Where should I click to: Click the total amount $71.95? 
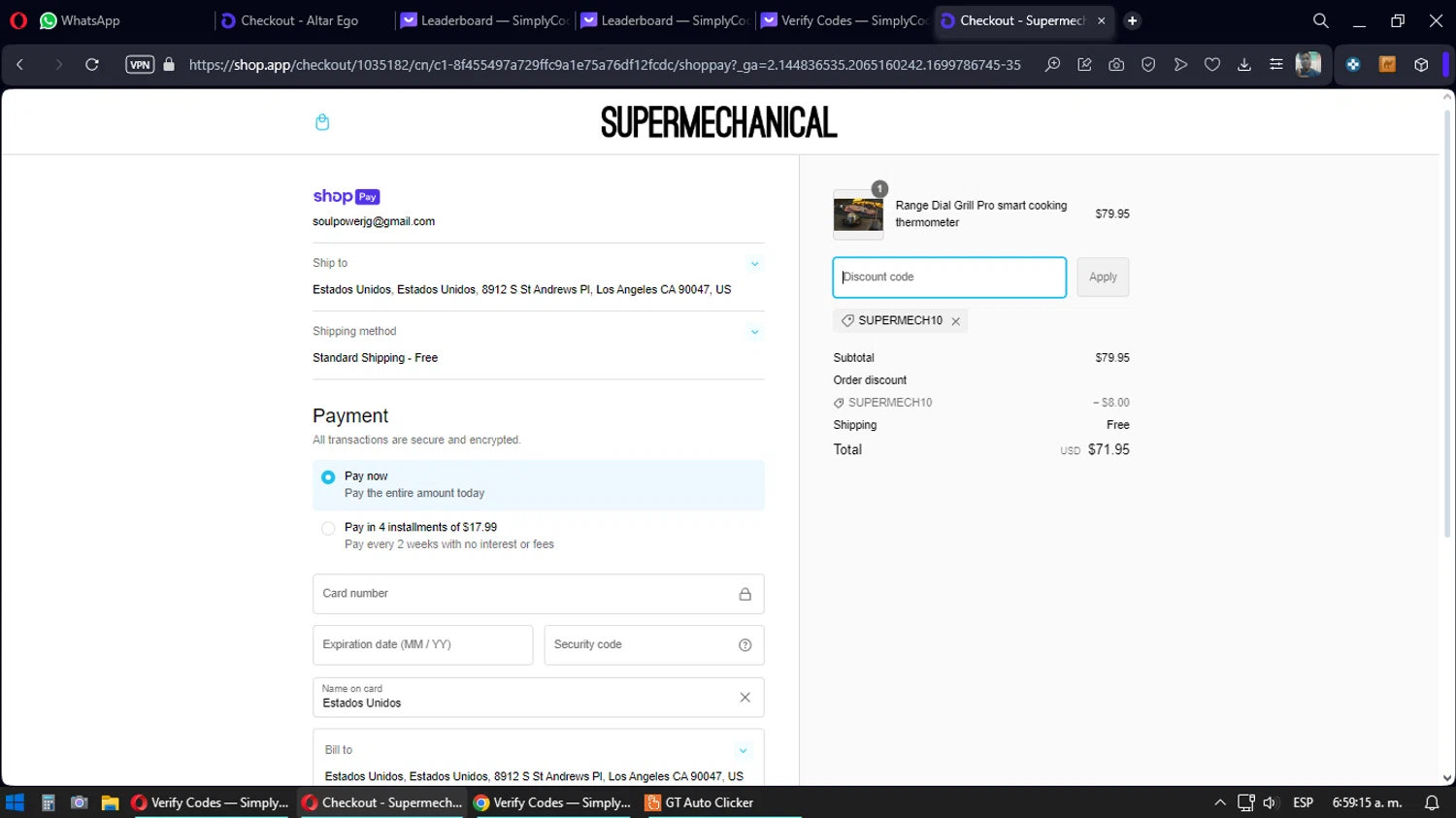point(1109,450)
